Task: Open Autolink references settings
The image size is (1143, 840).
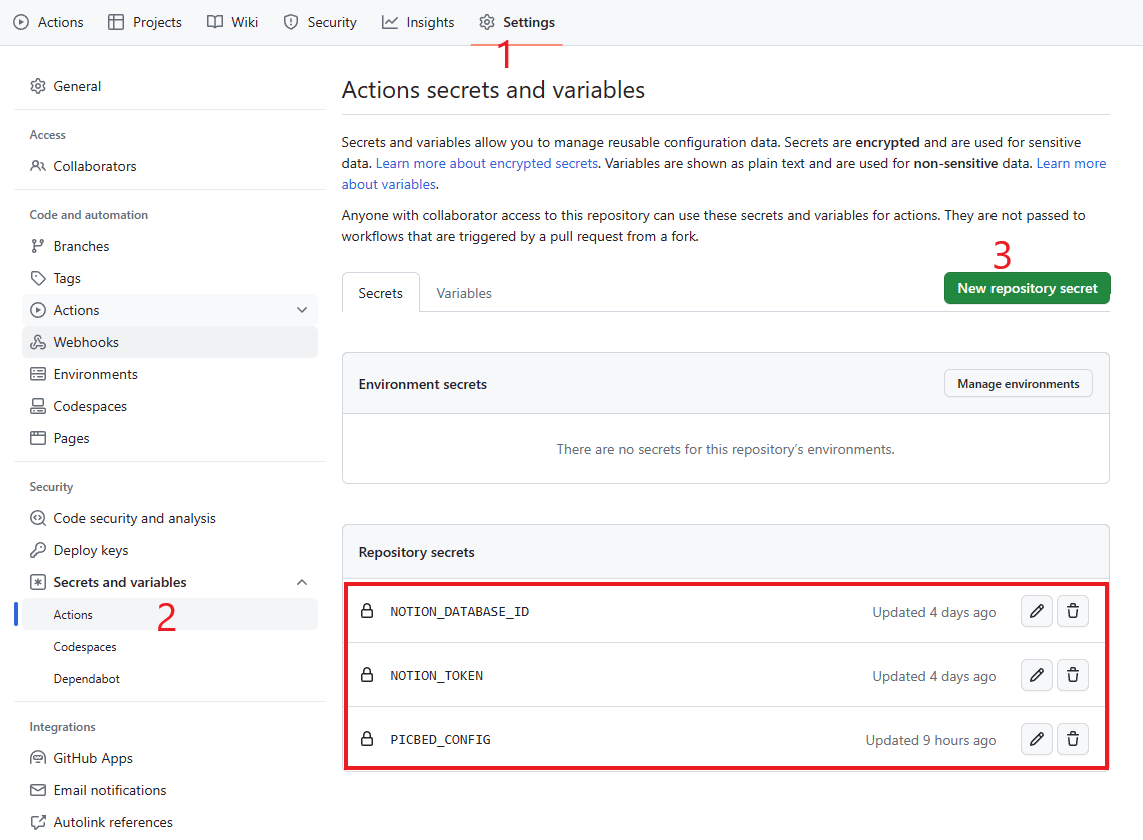Action: pos(170,822)
